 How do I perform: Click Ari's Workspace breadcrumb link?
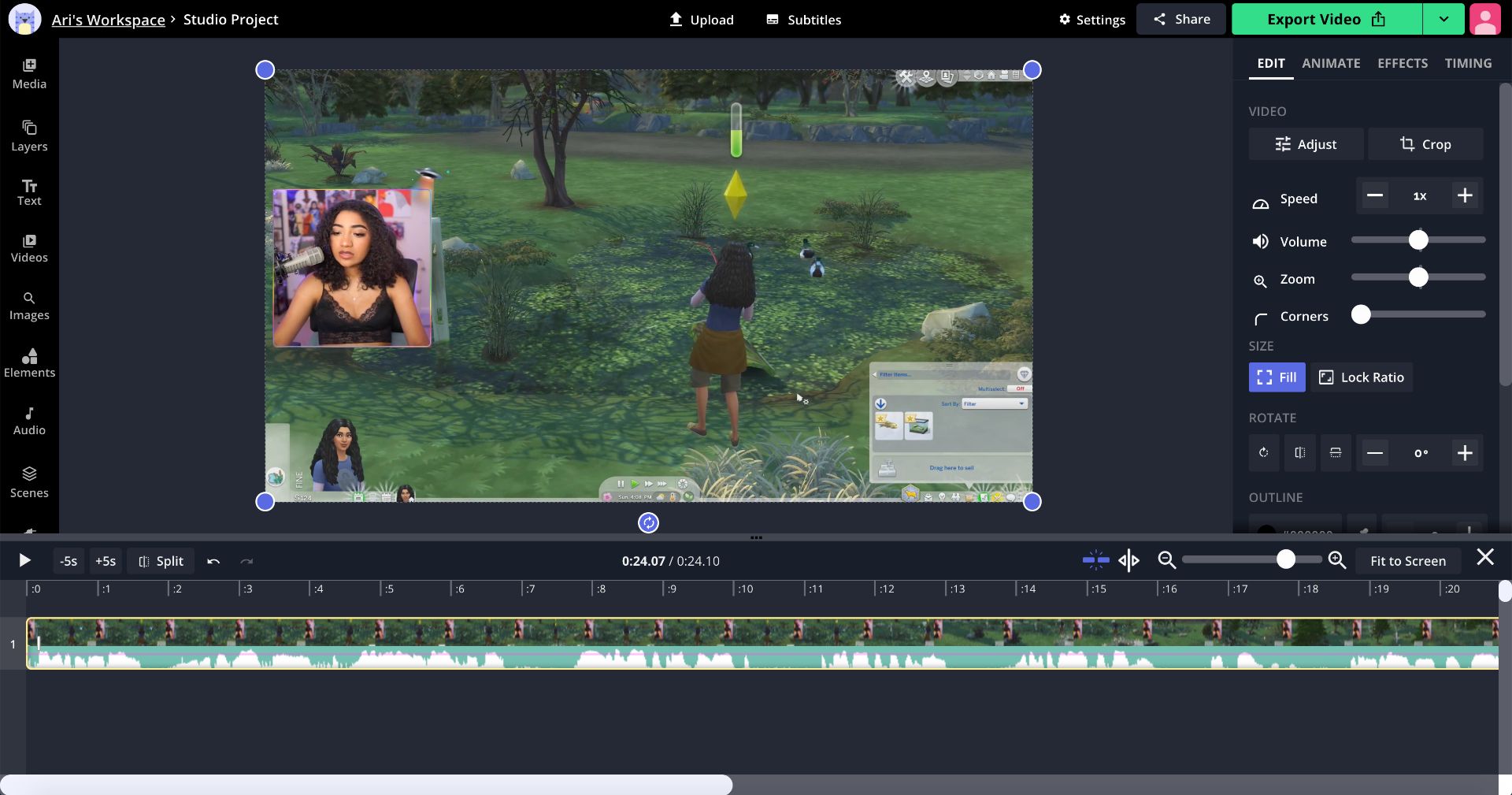point(108,20)
